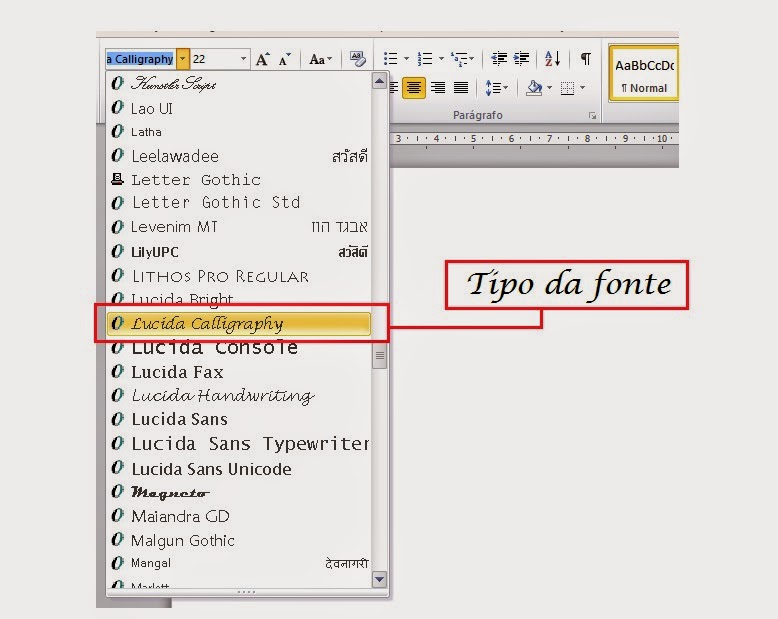This screenshot has width=778, height=619.
Task: Click the font list scrollbar thumb
Action: pos(380,355)
